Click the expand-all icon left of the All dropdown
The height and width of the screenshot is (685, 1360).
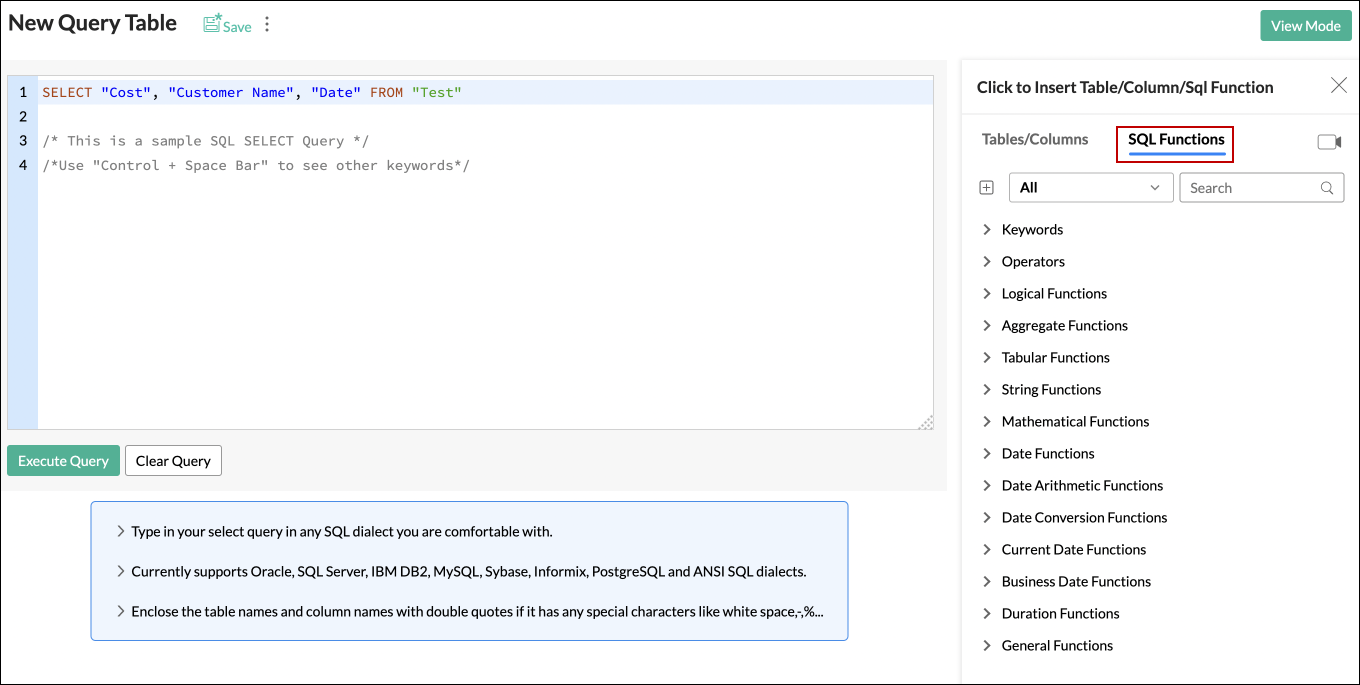pos(986,187)
